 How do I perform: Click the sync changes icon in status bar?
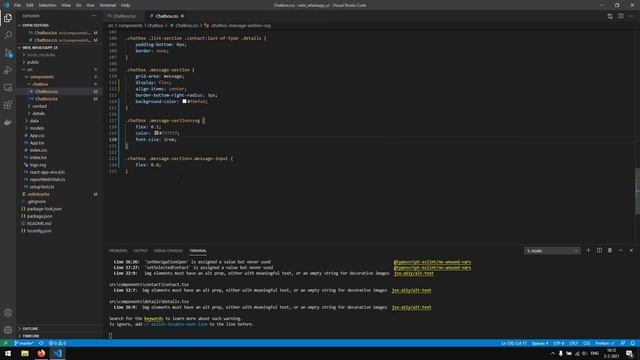pos(41,343)
